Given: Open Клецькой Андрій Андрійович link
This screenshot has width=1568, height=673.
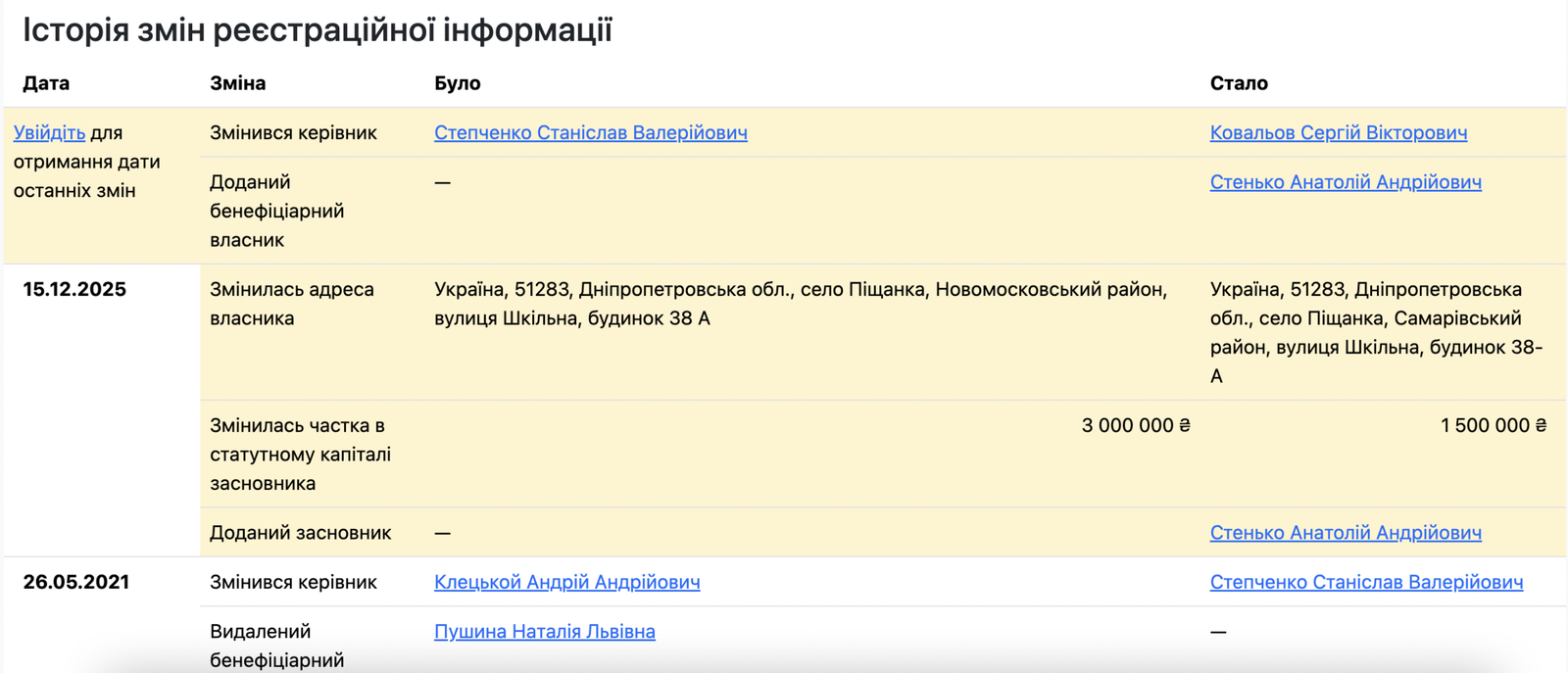Looking at the screenshot, I should (x=566, y=582).
